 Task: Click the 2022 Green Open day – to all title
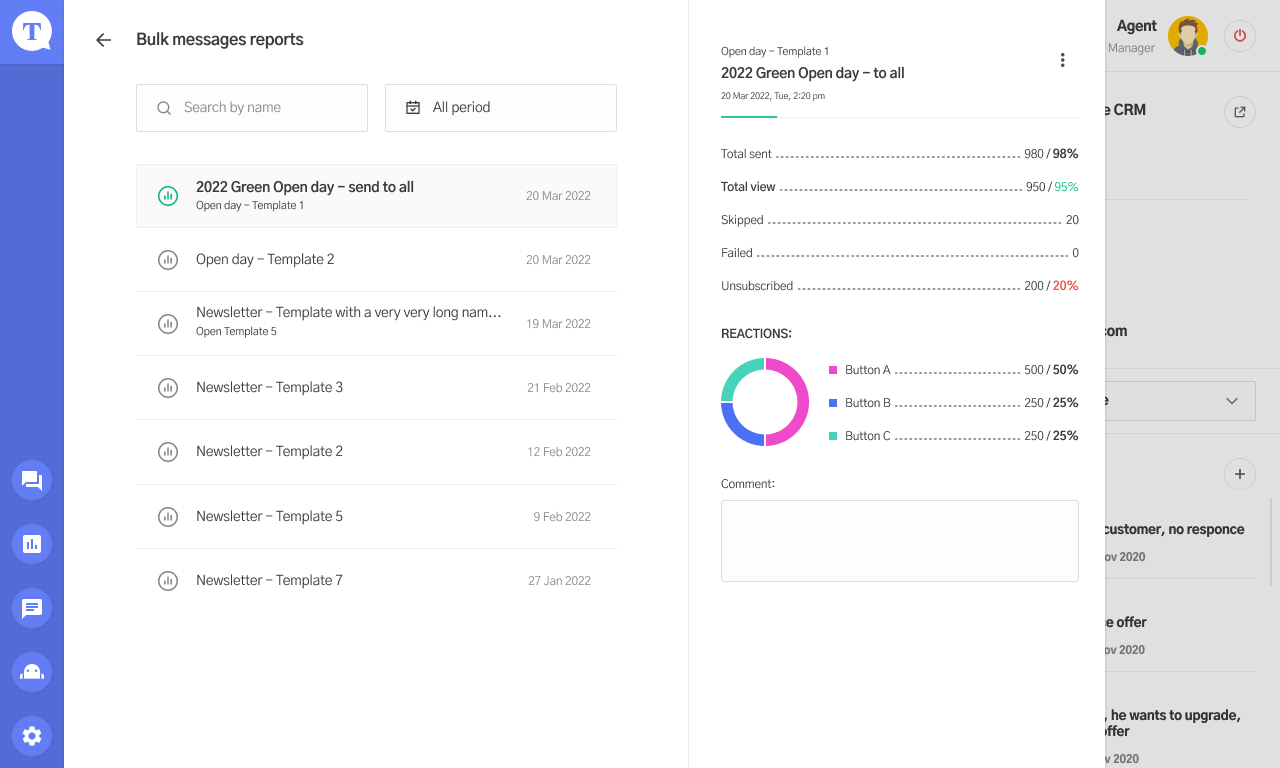pyautogui.click(x=813, y=73)
